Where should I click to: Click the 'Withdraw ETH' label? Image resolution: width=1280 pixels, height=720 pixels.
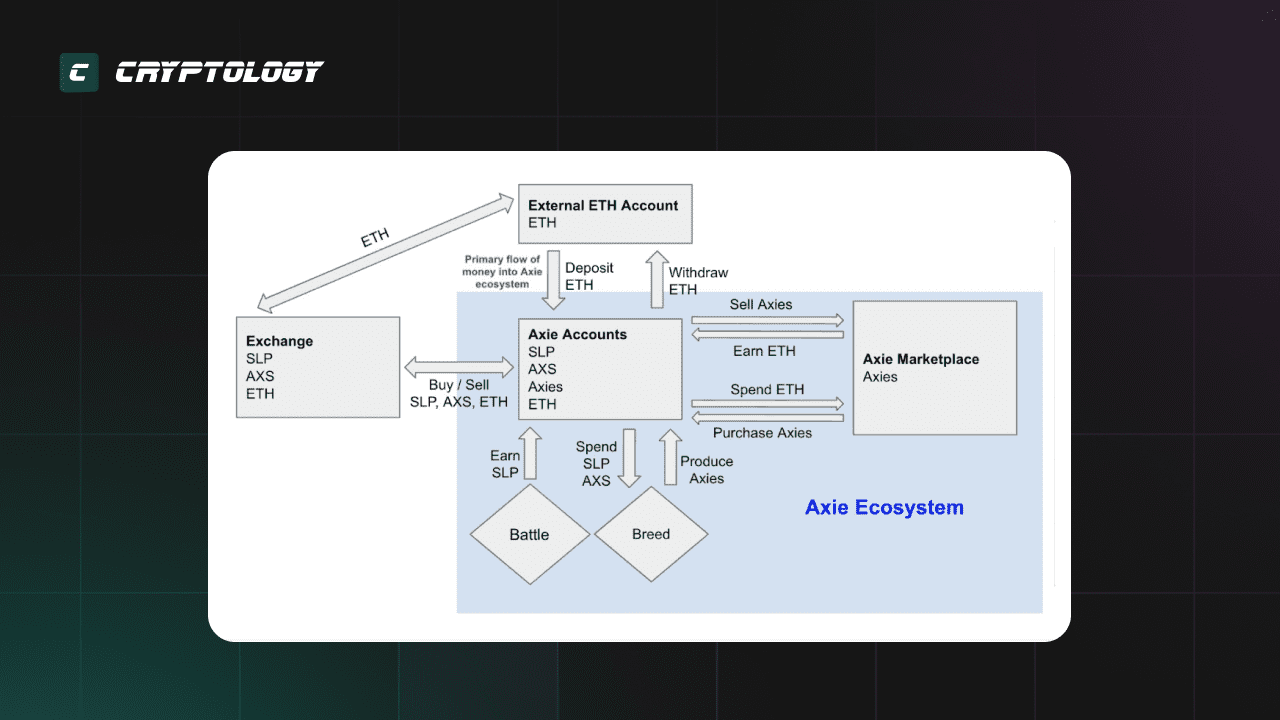[x=698, y=281]
